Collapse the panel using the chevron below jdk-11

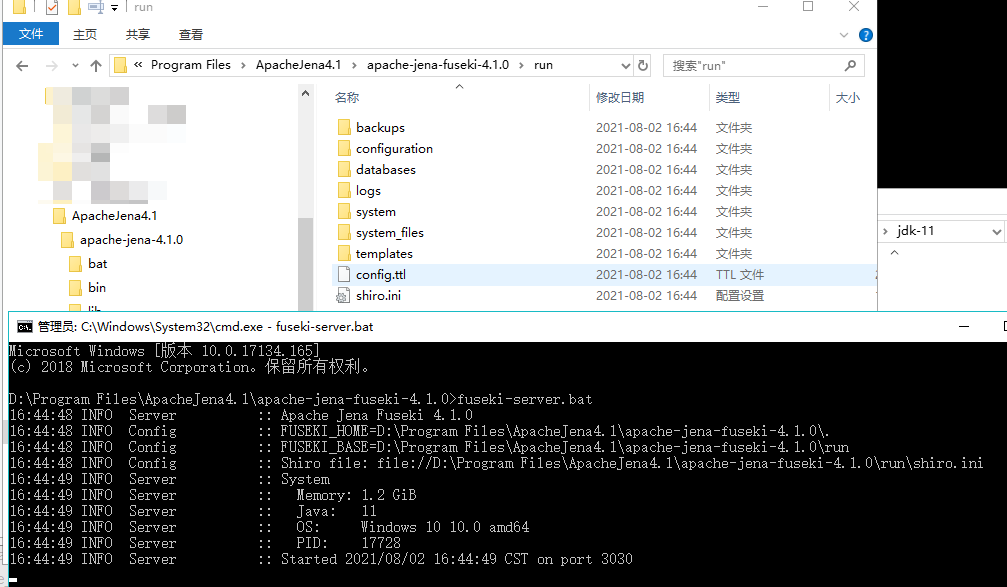click(894, 252)
